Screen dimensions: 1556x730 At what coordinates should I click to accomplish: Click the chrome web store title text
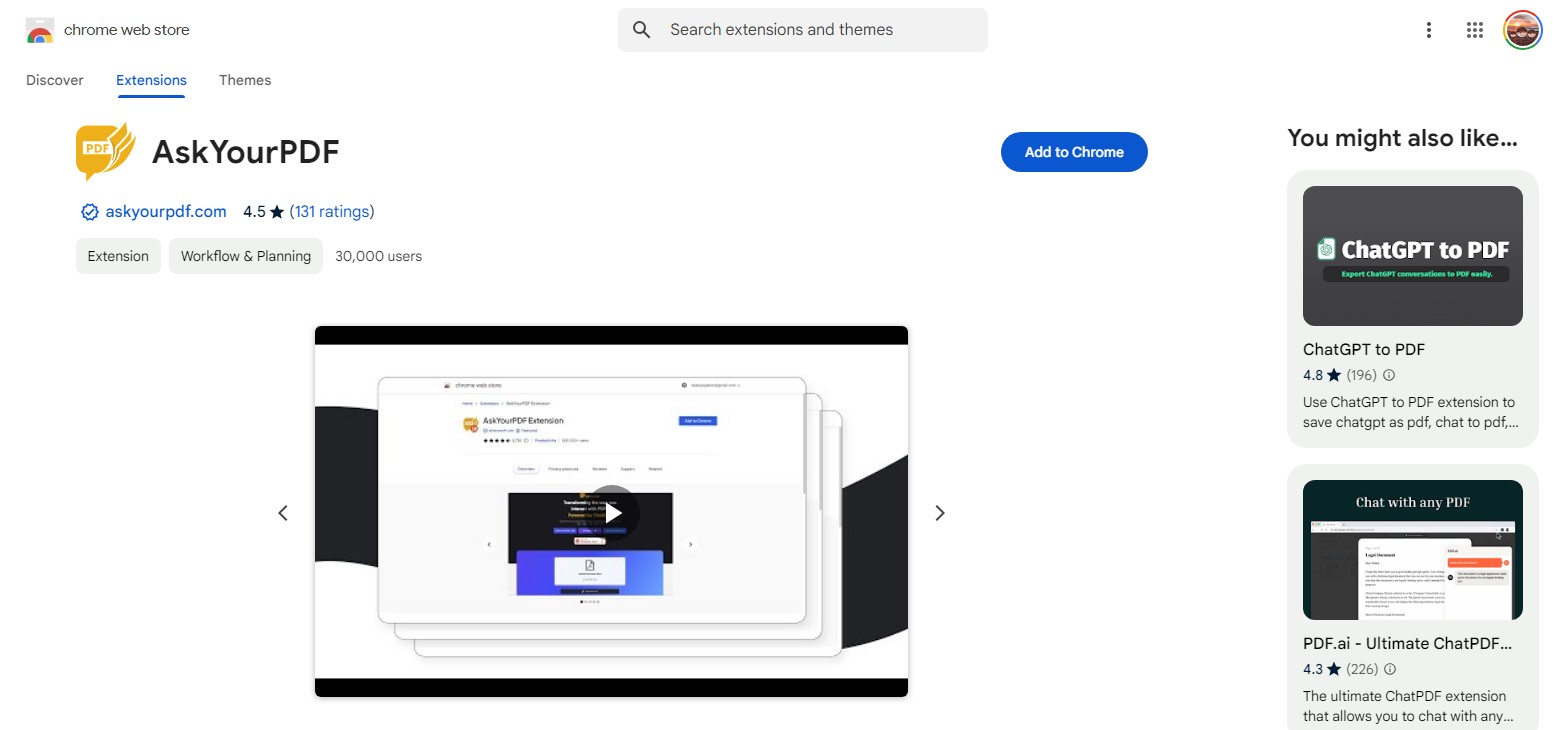tap(127, 30)
